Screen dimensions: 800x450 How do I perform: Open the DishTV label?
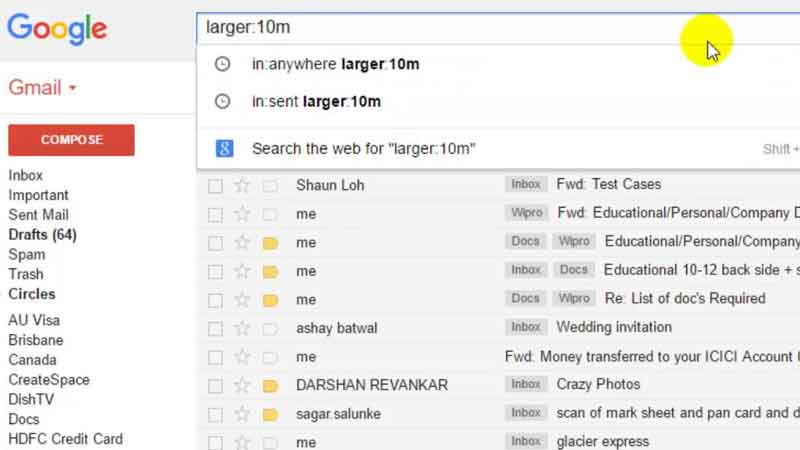(x=31, y=399)
